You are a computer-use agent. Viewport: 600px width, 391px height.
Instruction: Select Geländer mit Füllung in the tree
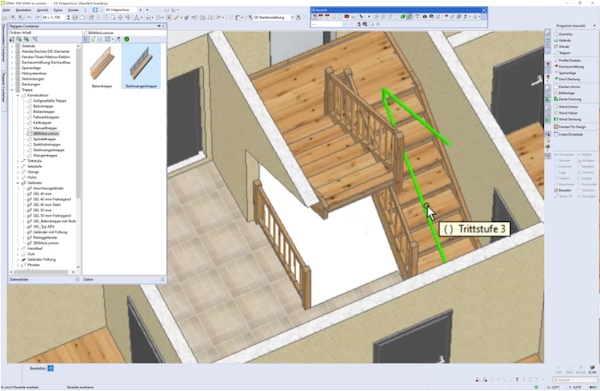pos(50,232)
